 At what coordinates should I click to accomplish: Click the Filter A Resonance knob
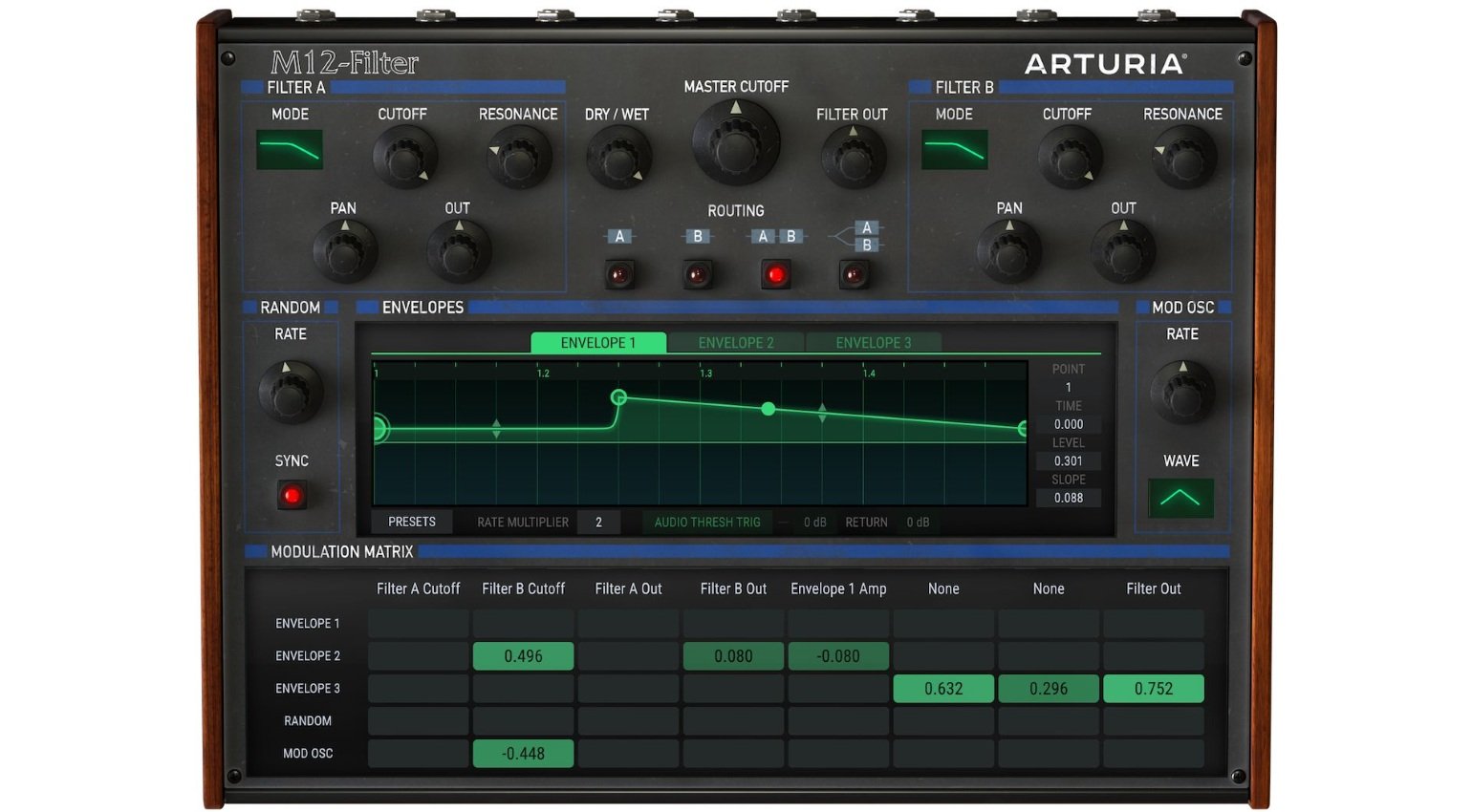pos(519,157)
